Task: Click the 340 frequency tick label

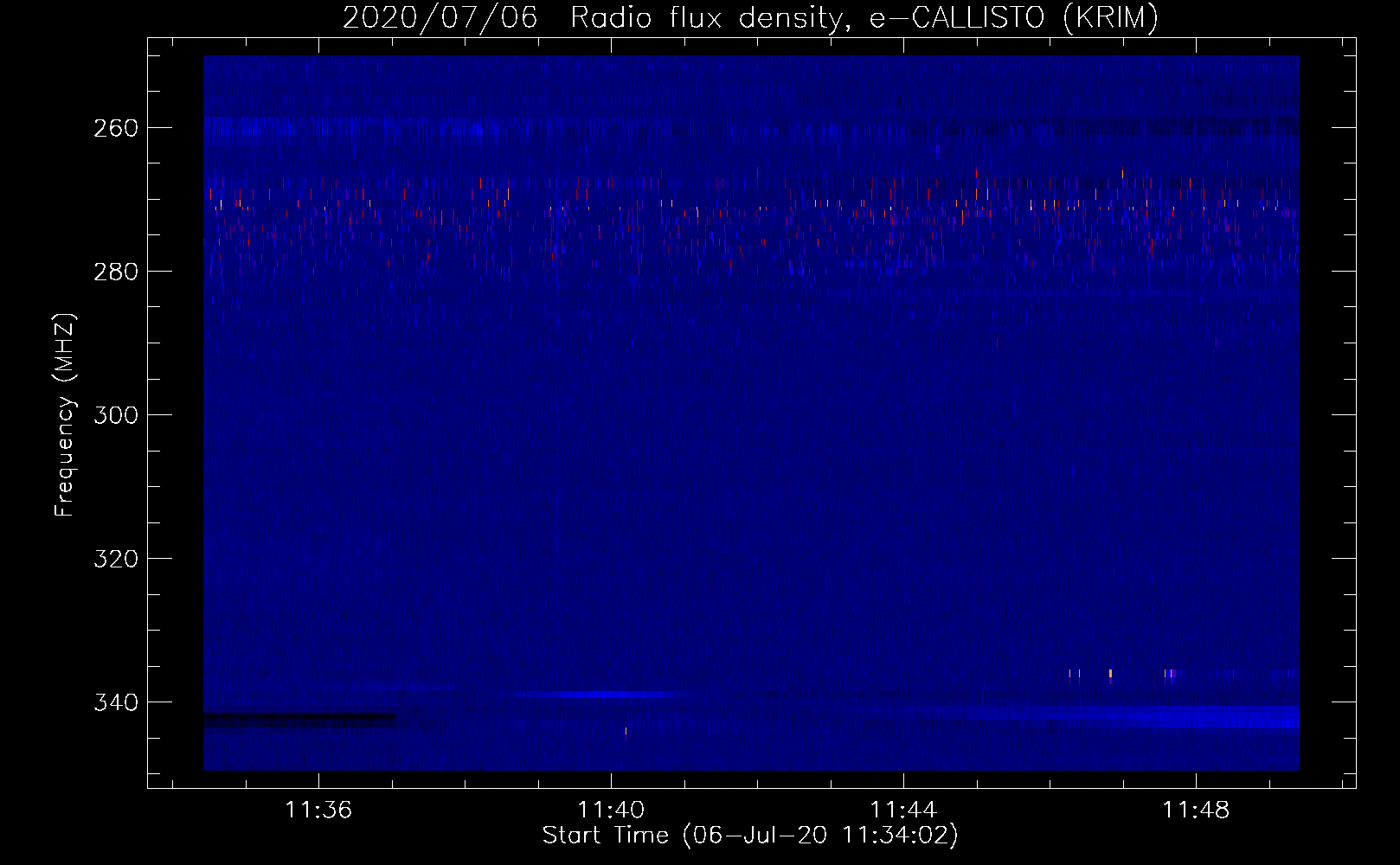Action: (x=115, y=702)
